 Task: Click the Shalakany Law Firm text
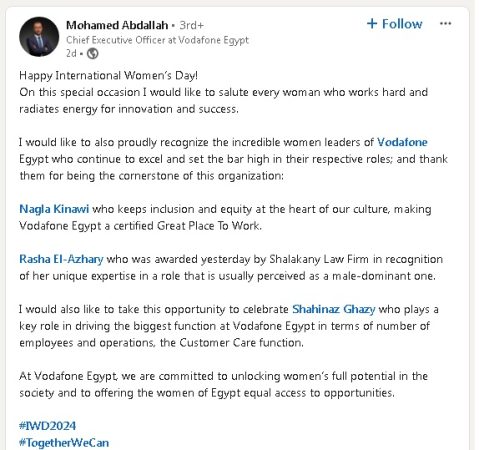[x=319, y=259]
